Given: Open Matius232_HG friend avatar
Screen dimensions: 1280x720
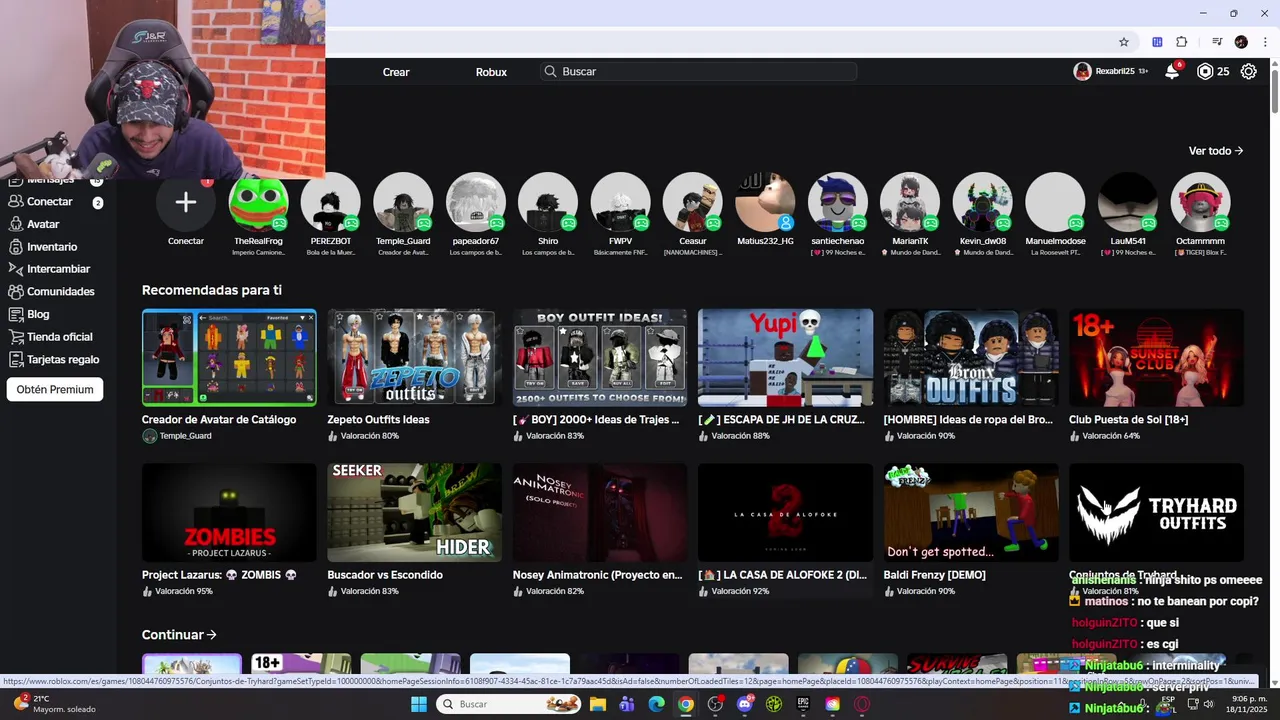Looking at the screenshot, I should (765, 202).
